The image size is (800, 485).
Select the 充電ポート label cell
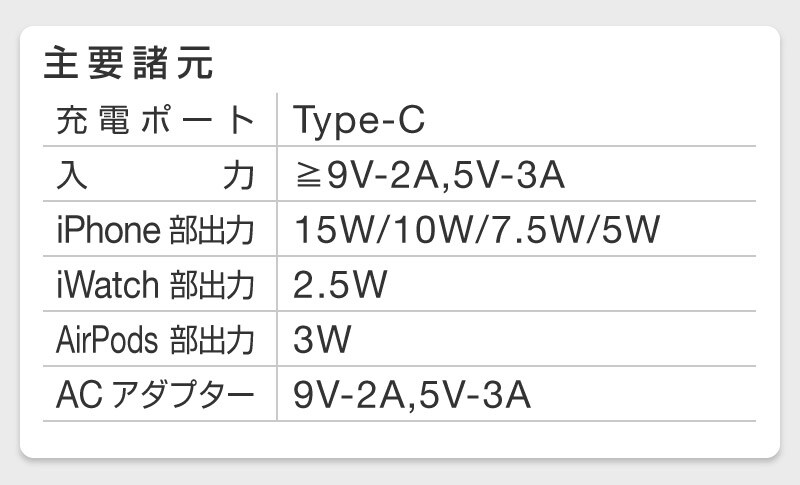(155, 121)
